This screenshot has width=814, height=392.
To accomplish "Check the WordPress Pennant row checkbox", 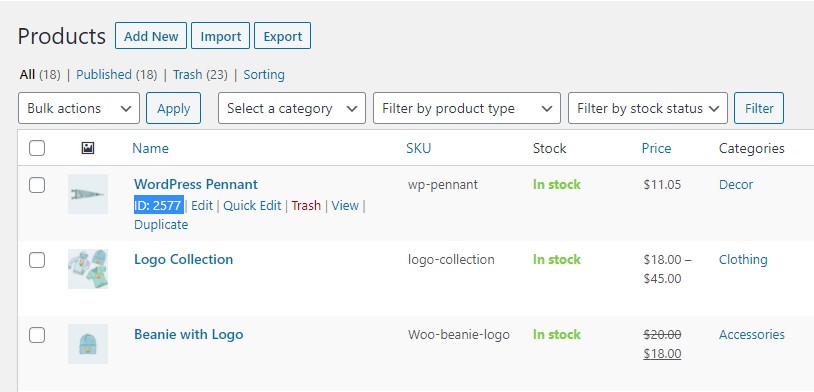I will point(37,185).
